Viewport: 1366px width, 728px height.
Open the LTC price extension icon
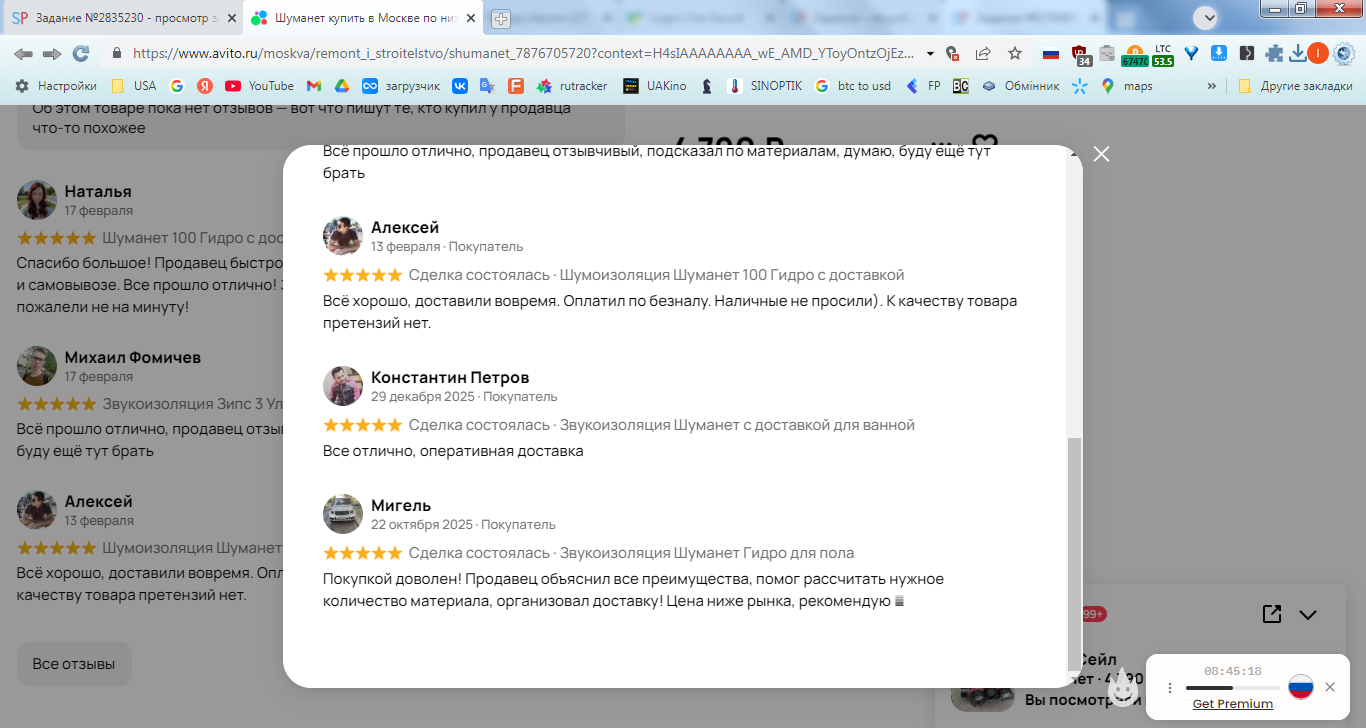(x=1162, y=54)
